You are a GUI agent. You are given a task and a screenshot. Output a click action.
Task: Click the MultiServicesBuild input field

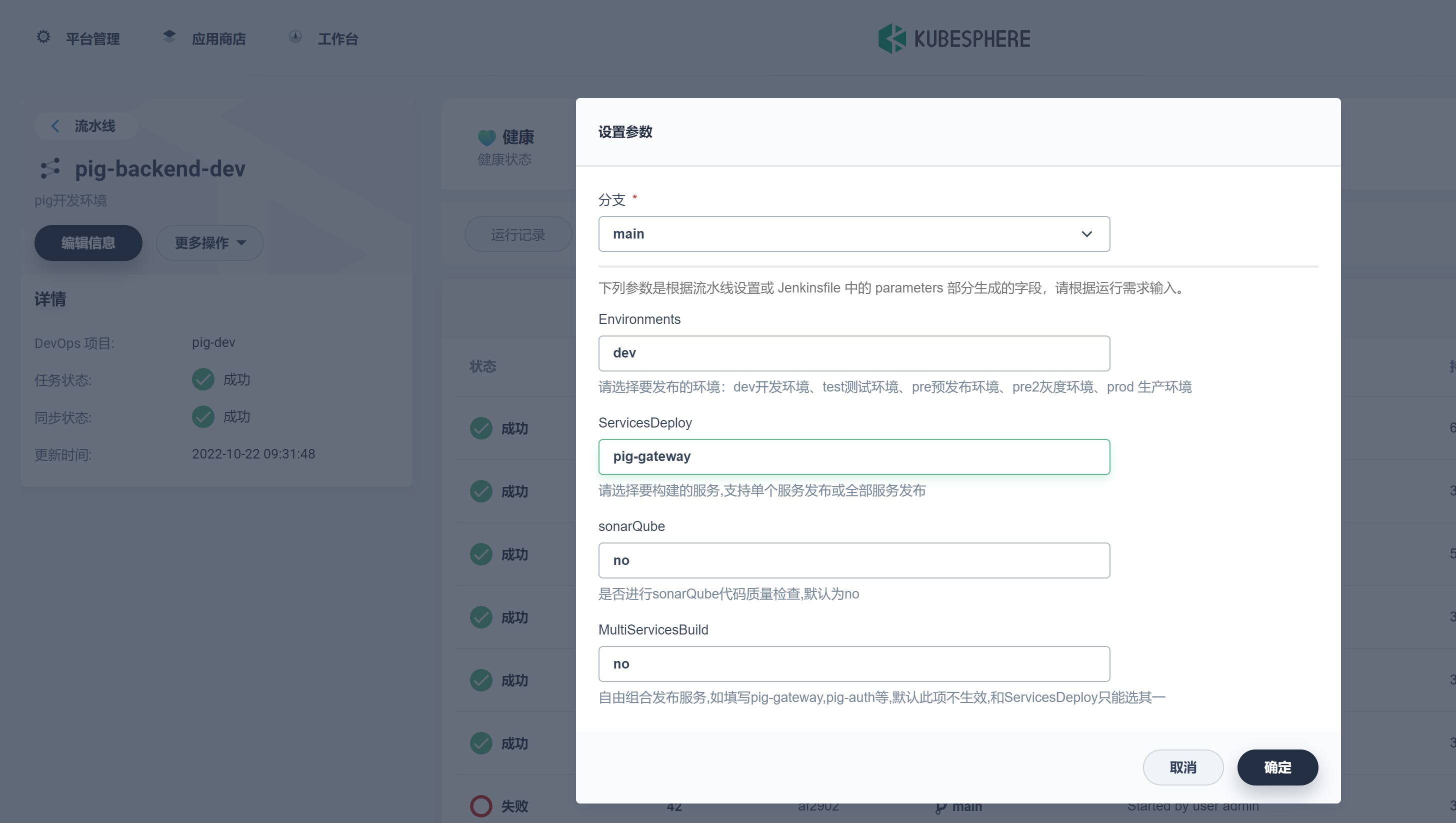(x=853, y=663)
